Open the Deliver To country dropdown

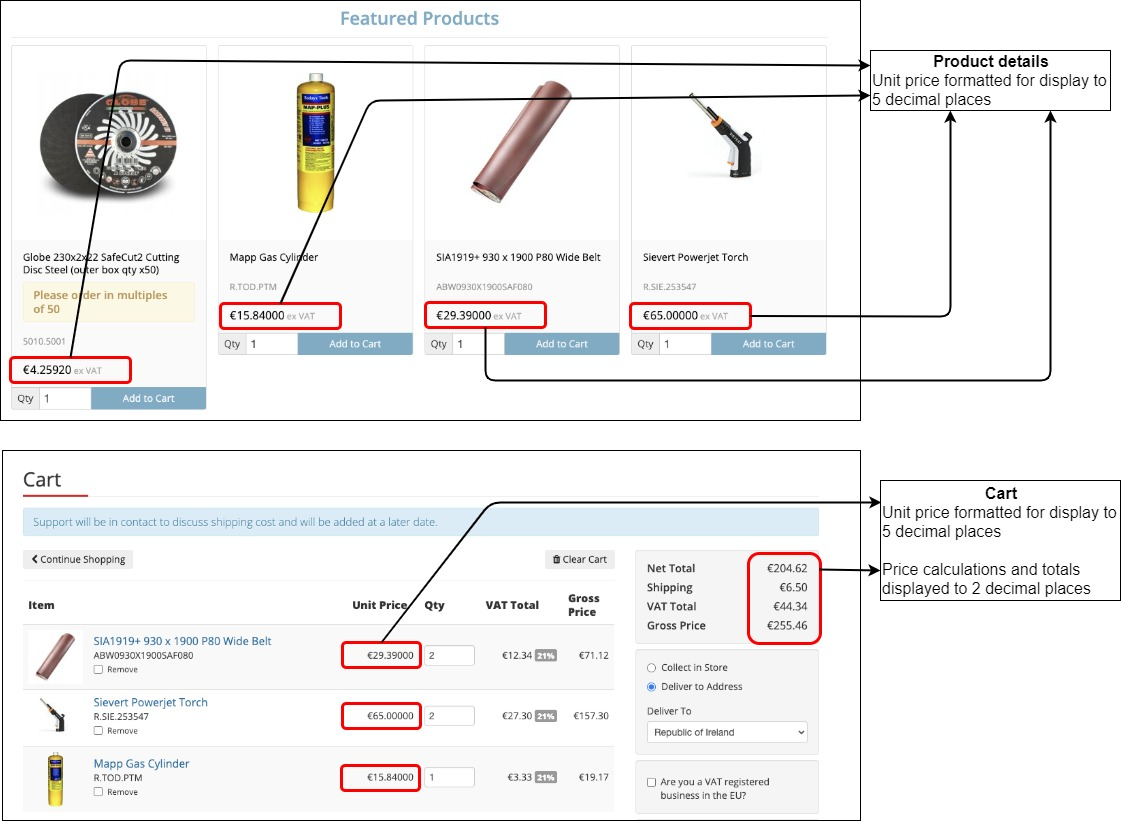pyautogui.click(x=727, y=732)
